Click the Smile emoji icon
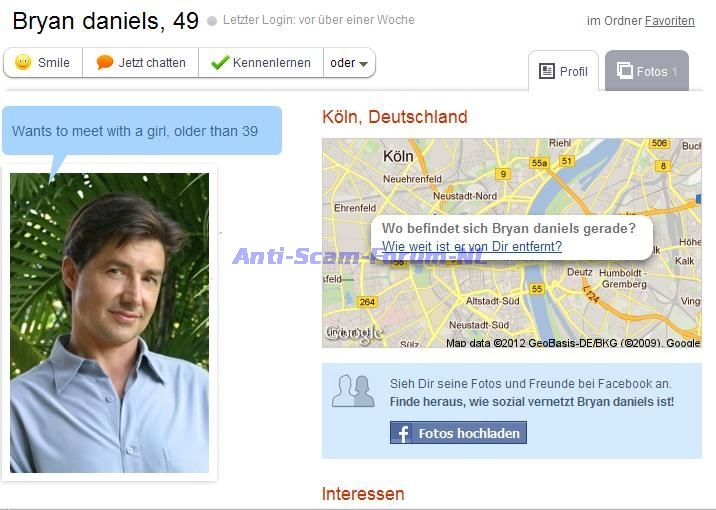Viewport: 716px width, 510px height. [x=23, y=62]
